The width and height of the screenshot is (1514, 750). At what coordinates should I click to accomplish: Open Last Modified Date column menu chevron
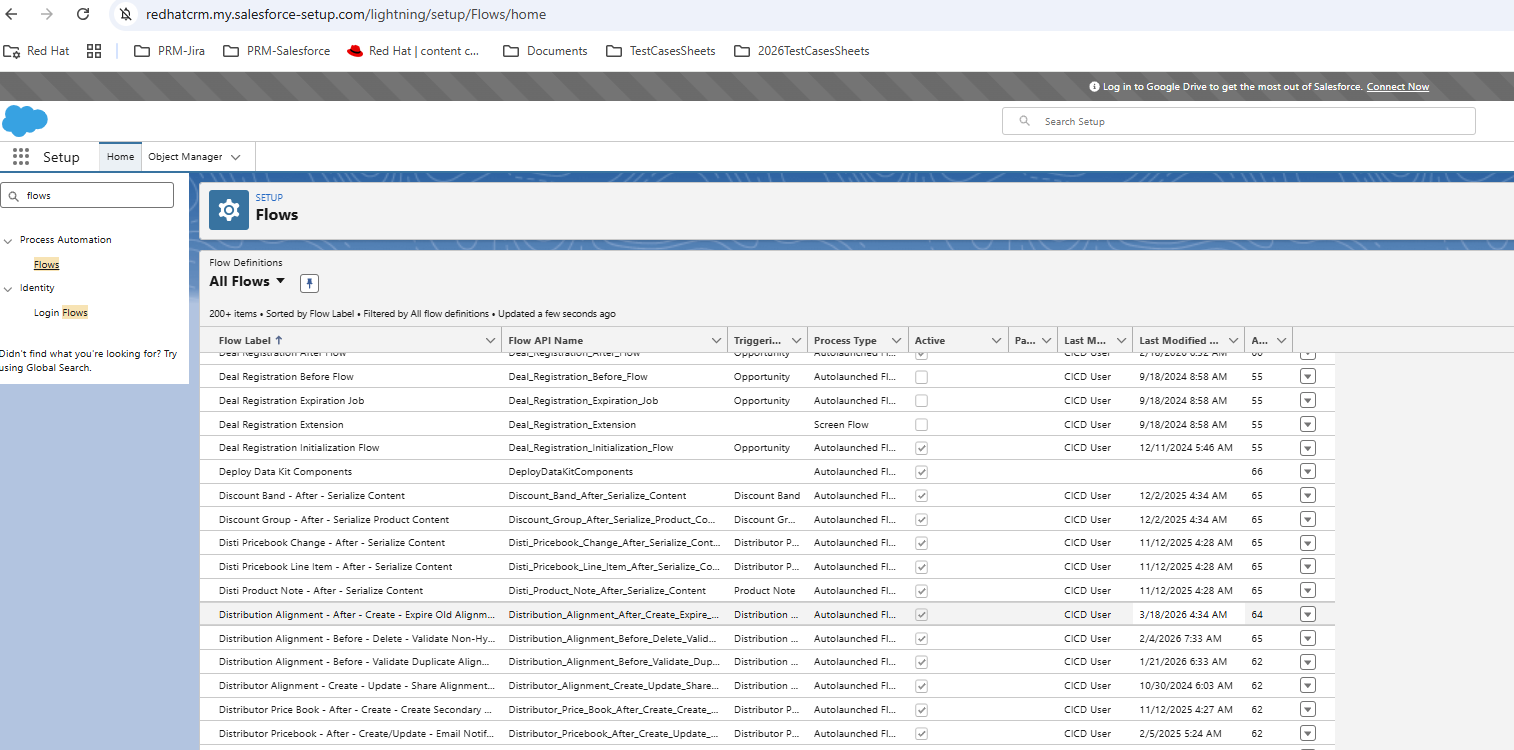click(x=1233, y=340)
